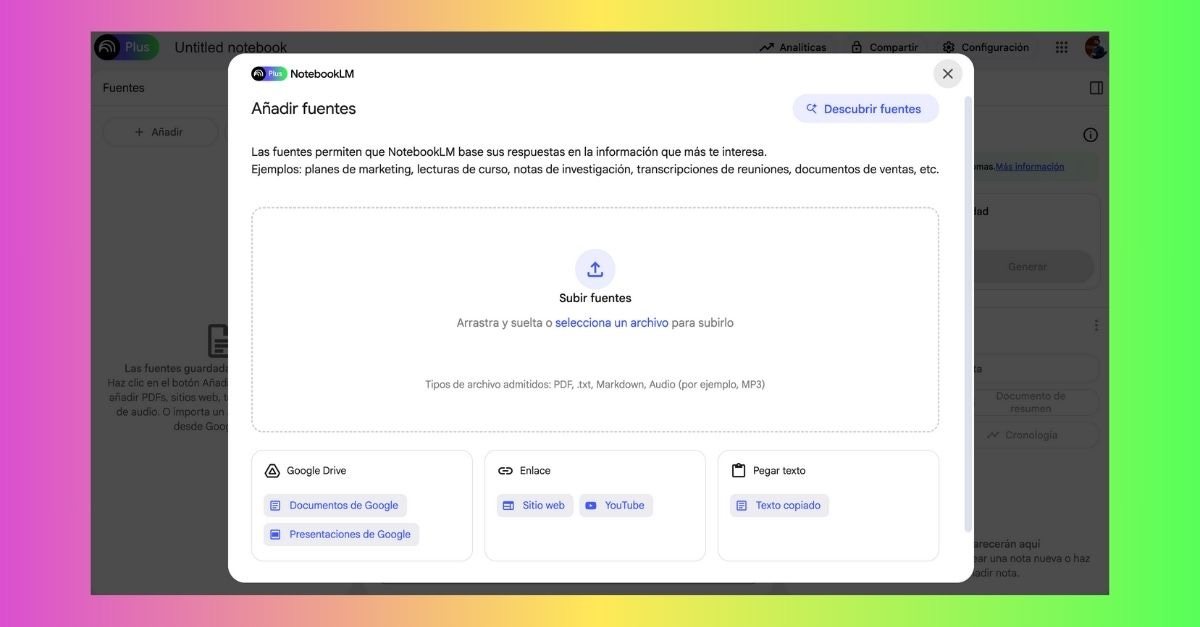Click Descubrir fuentes button
The width and height of the screenshot is (1200, 627).
coord(866,109)
